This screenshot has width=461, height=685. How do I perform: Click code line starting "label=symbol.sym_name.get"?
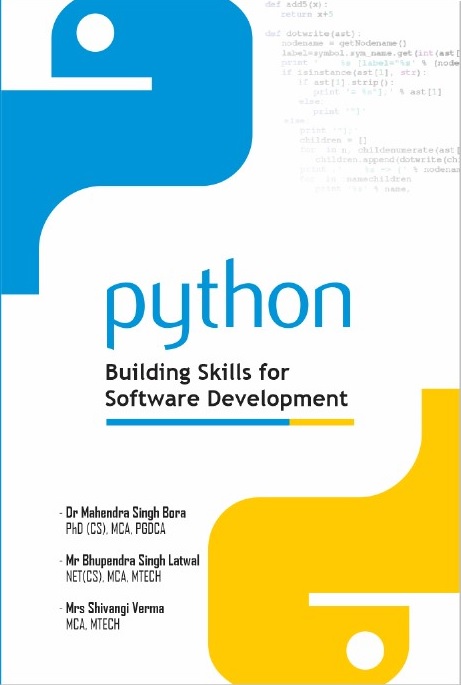(371, 53)
